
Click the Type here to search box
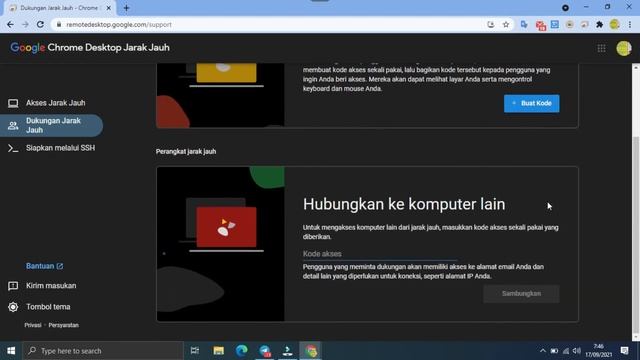tap(103, 351)
